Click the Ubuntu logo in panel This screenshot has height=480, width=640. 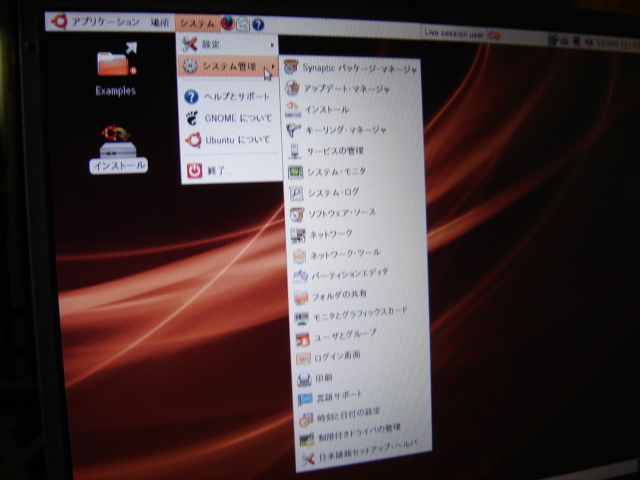pyautogui.click(x=60, y=20)
